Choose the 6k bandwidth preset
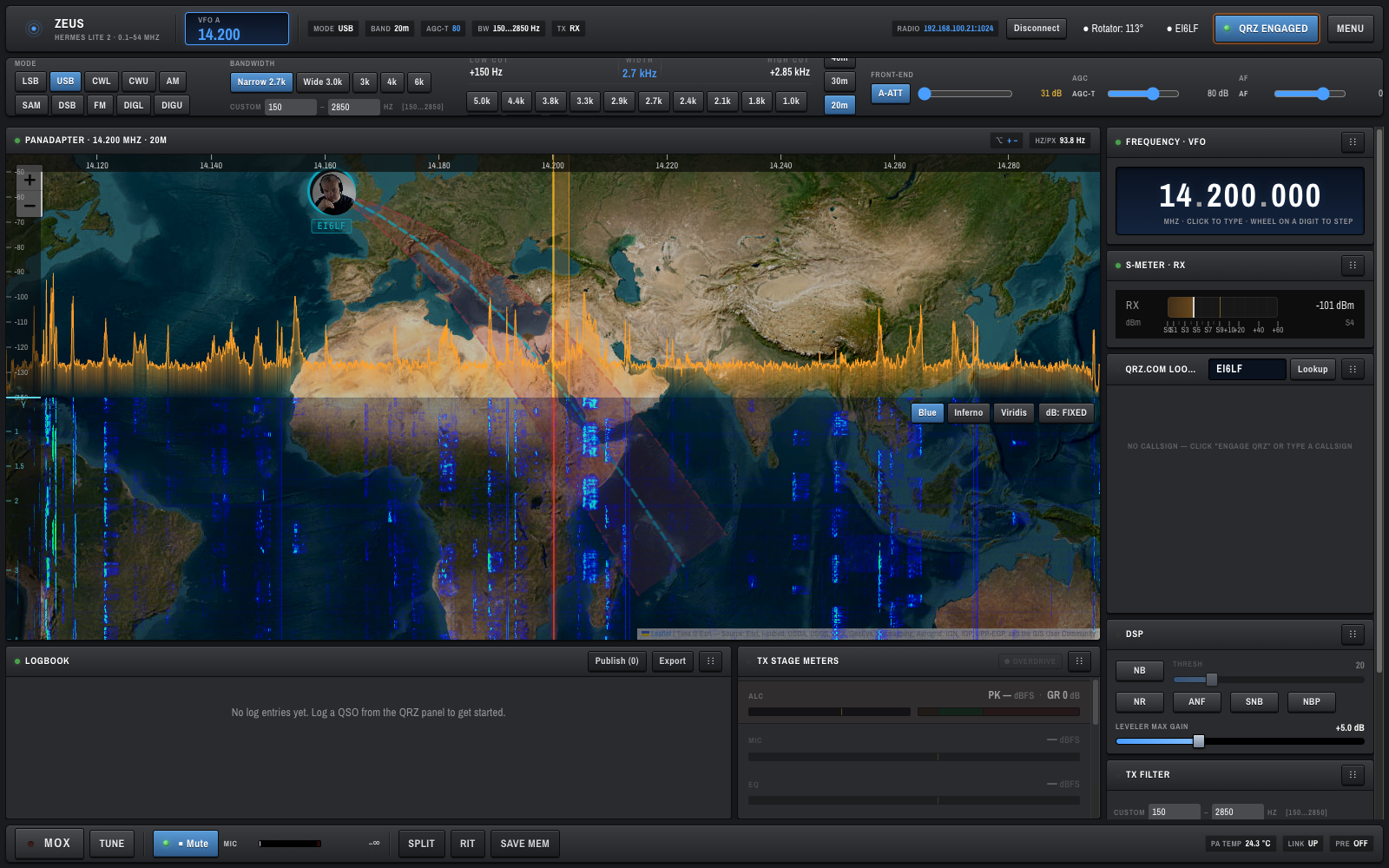Image resolution: width=1389 pixels, height=868 pixels. click(419, 82)
